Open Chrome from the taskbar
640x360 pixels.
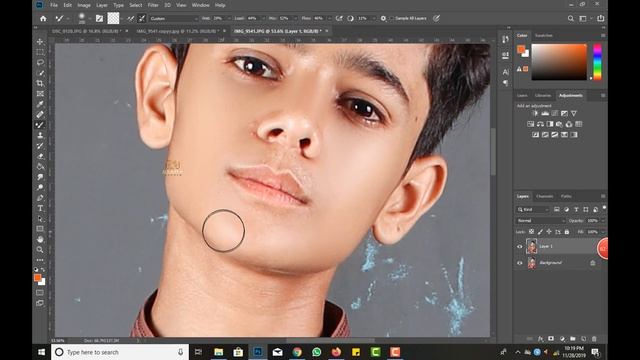point(297,352)
